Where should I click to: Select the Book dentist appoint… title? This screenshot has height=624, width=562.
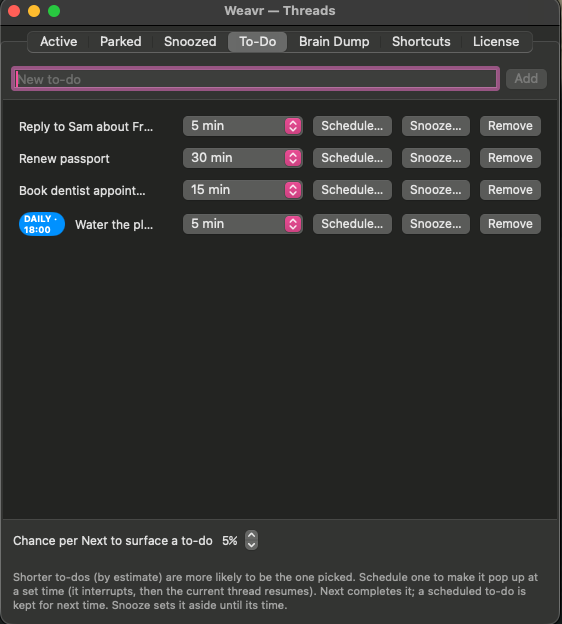click(82, 191)
